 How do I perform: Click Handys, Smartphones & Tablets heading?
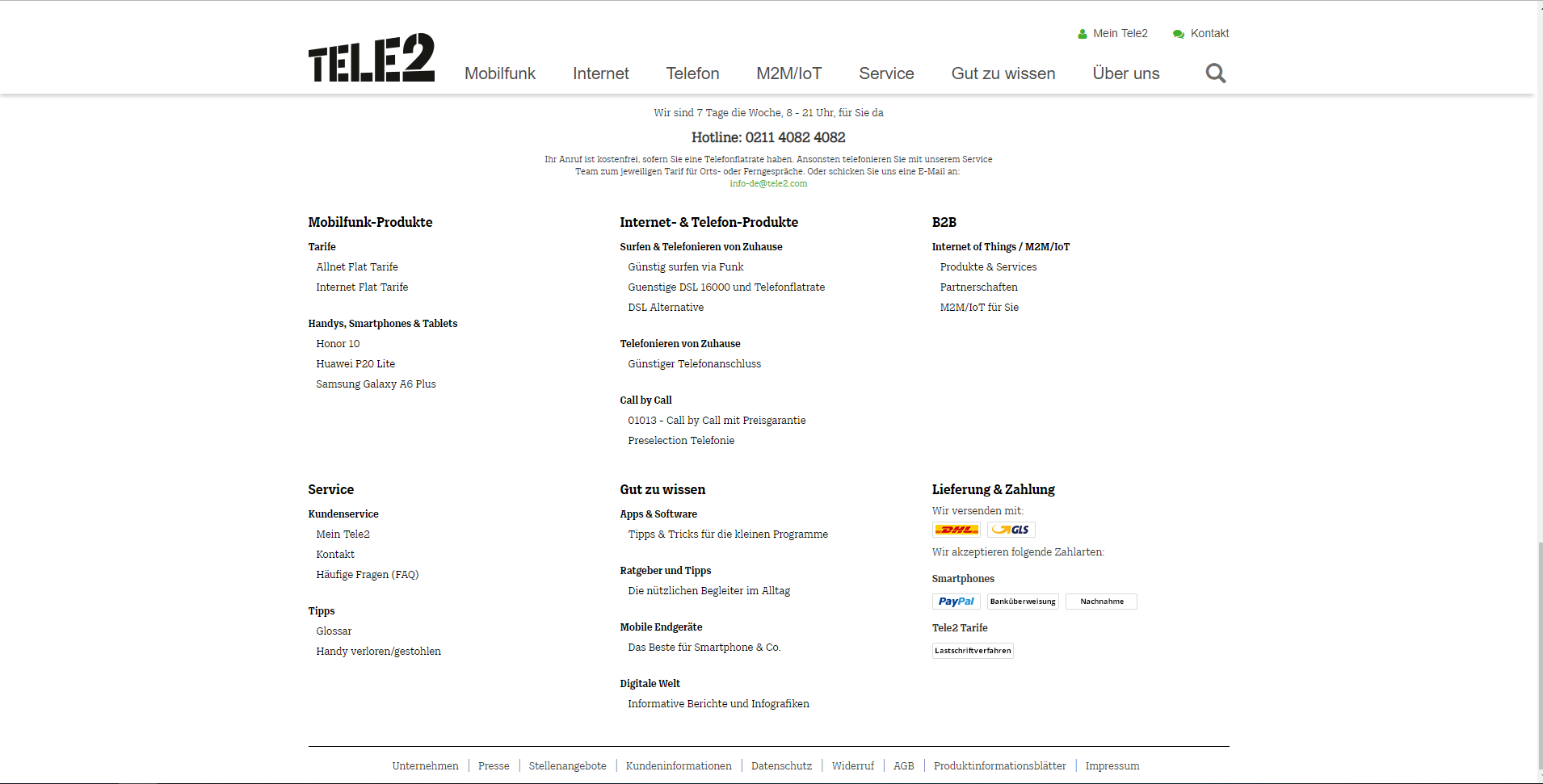(382, 324)
